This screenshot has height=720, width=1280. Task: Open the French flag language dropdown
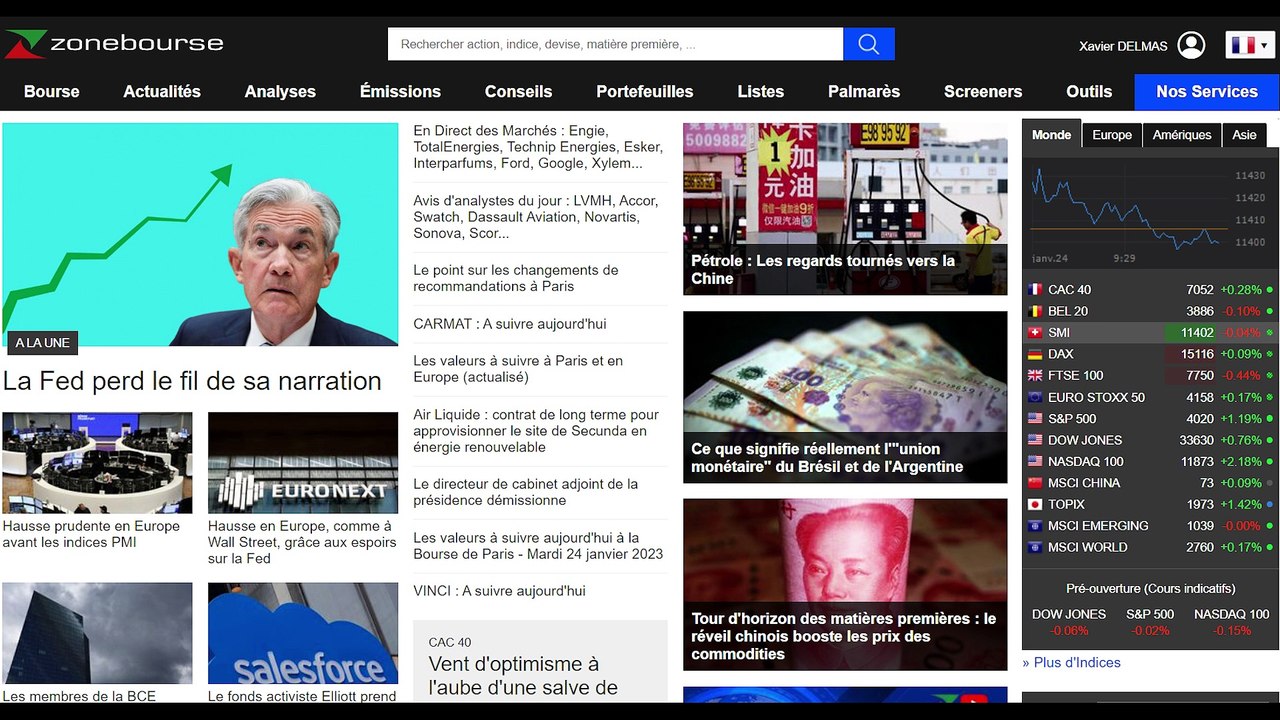(x=1250, y=45)
